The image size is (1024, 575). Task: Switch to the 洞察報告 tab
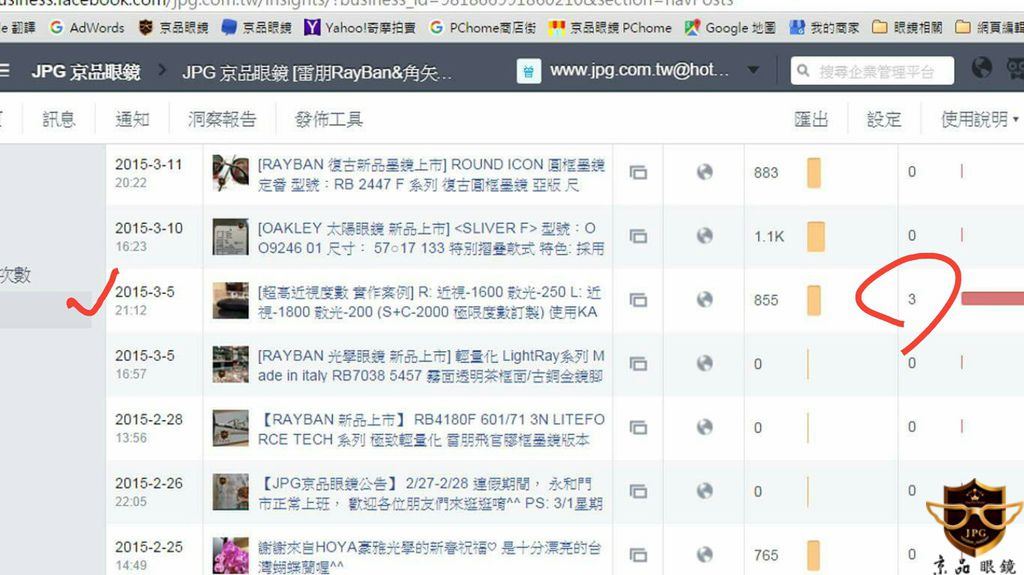pyautogui.click(x=222, y=119)
